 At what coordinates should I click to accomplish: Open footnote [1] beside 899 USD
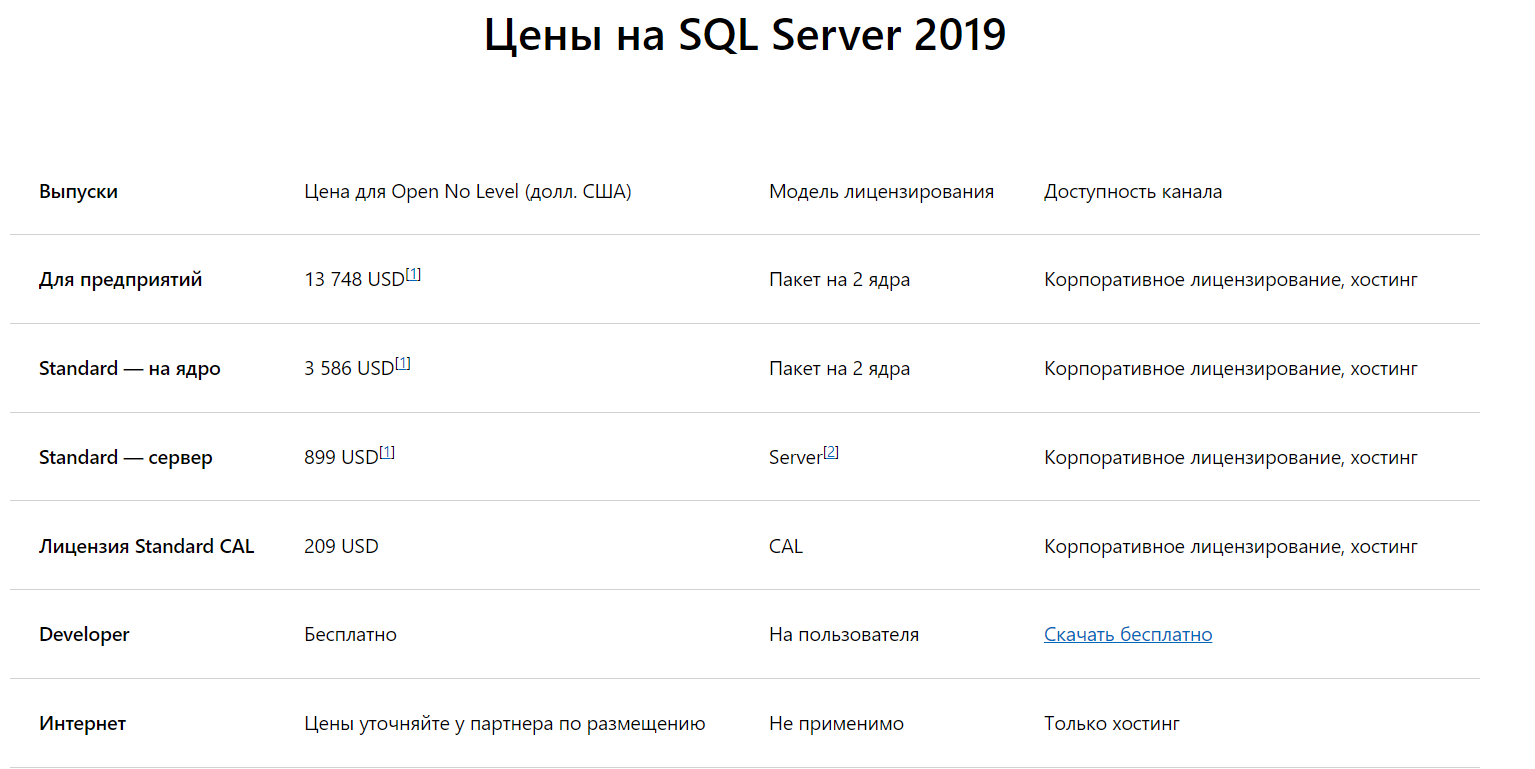pyautogui.click(x=387, y=452)
